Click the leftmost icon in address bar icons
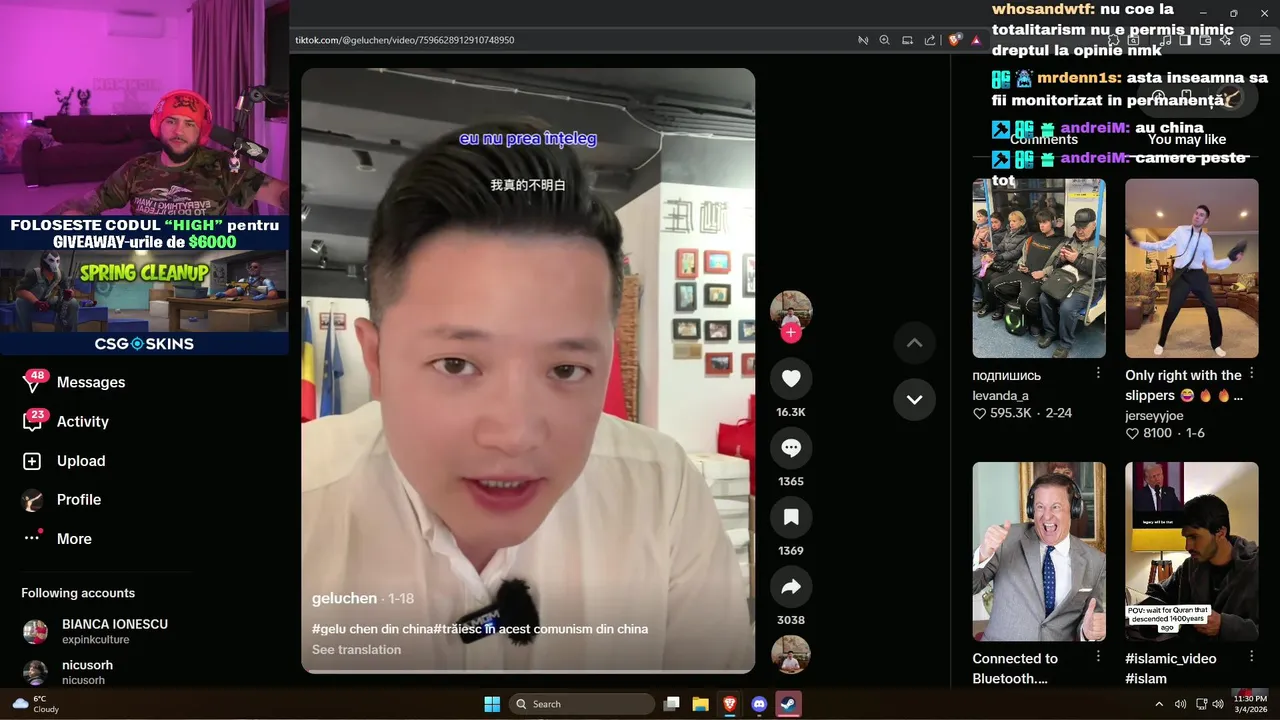The height and width of the screenshot is (720, 1280). [863, 40]
